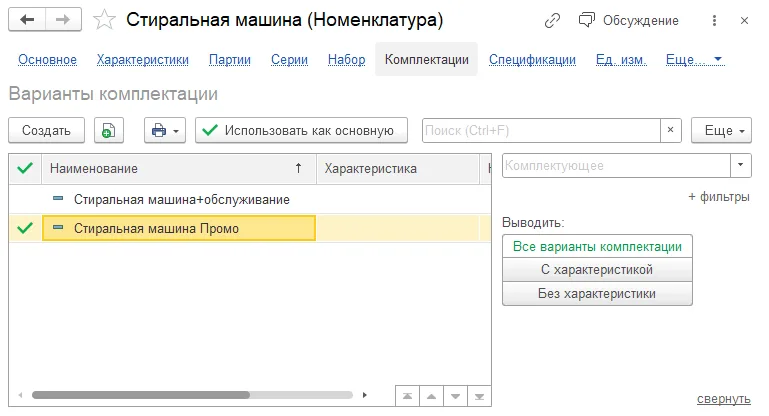
Task: Move down one row in the list
Action: tap(456, 396)
